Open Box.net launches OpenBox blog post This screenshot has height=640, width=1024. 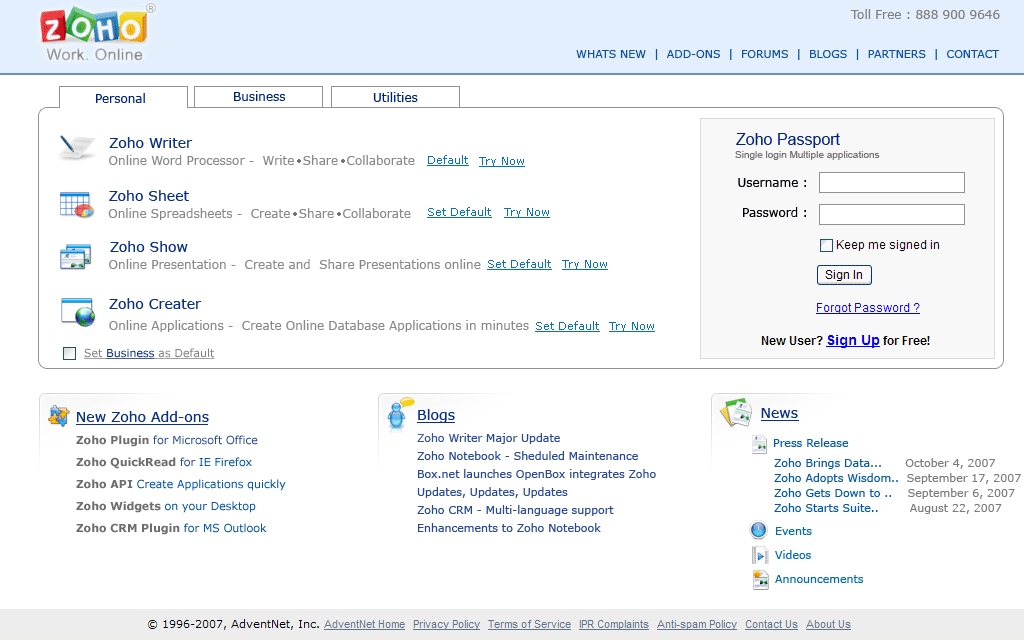536,474
